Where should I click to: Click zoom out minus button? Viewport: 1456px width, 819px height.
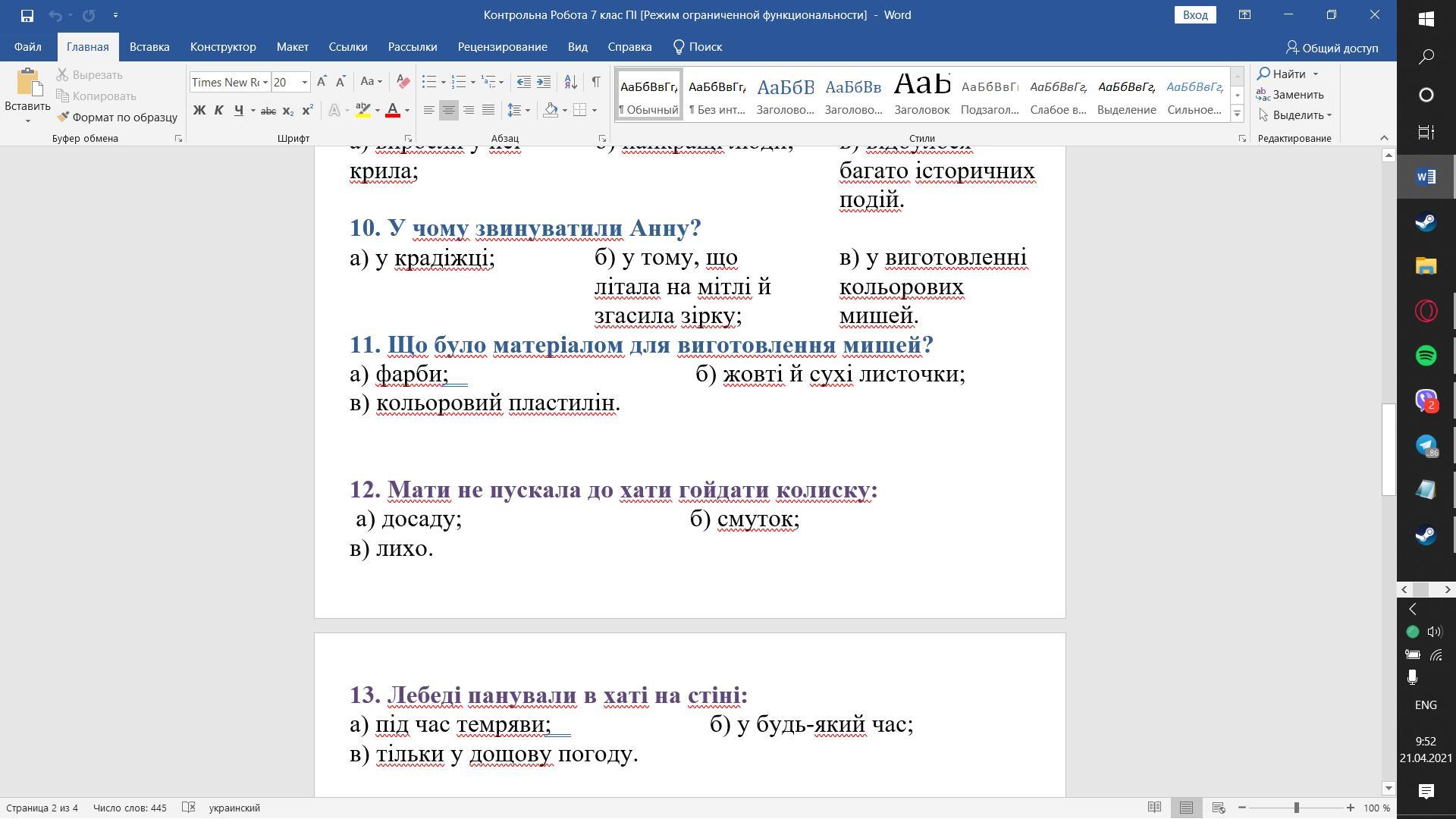click(x=1242, y=808)
